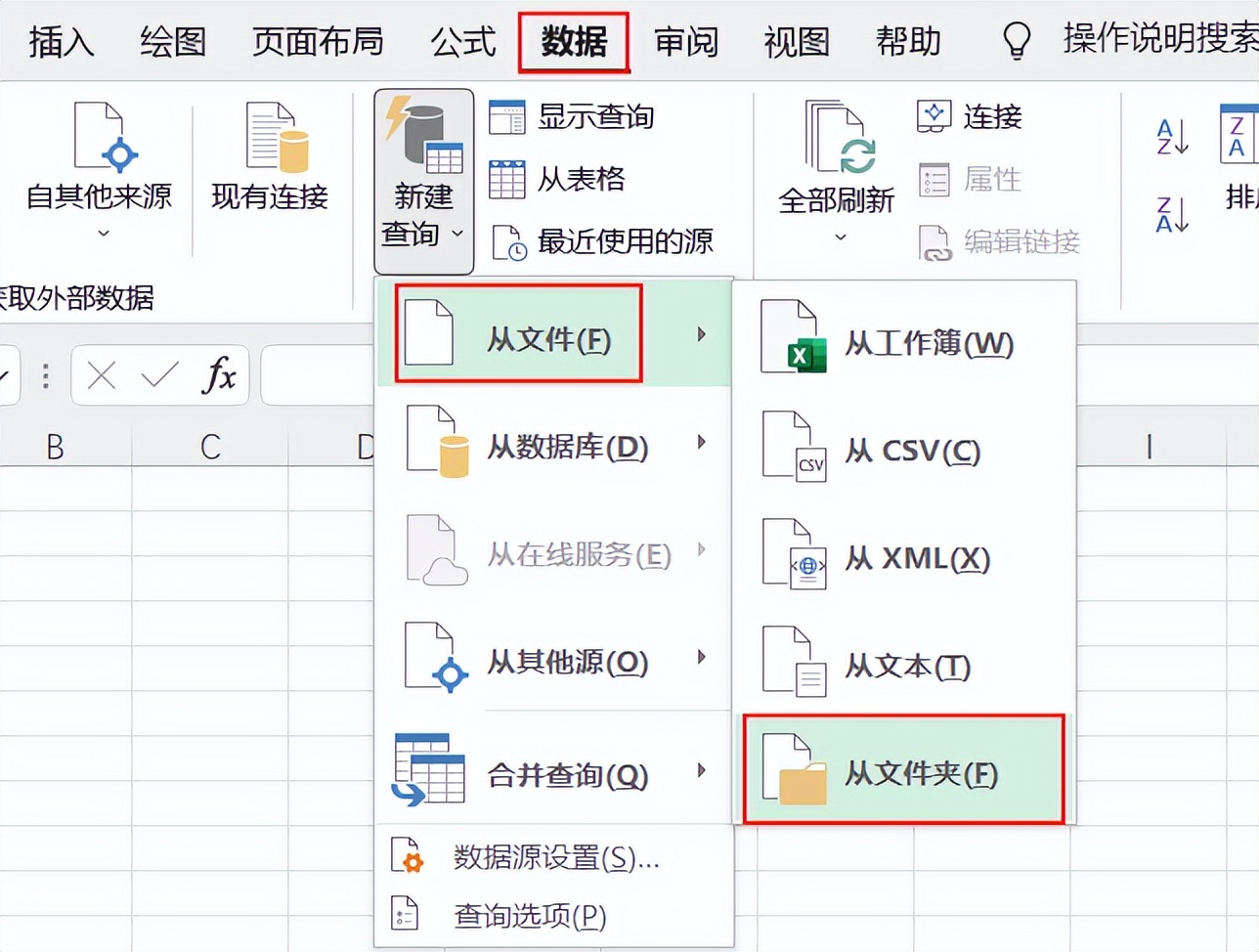
Task: Select column C header
Action: (210, 447)
